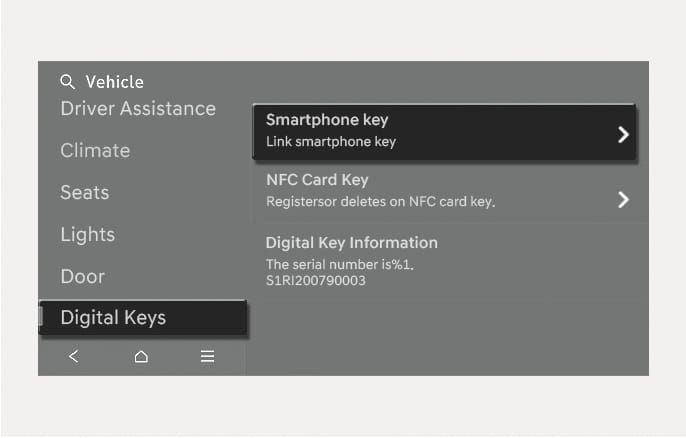Choose Lights from the side menu
The height and width of the screenshot is (438, 686).
88,234
